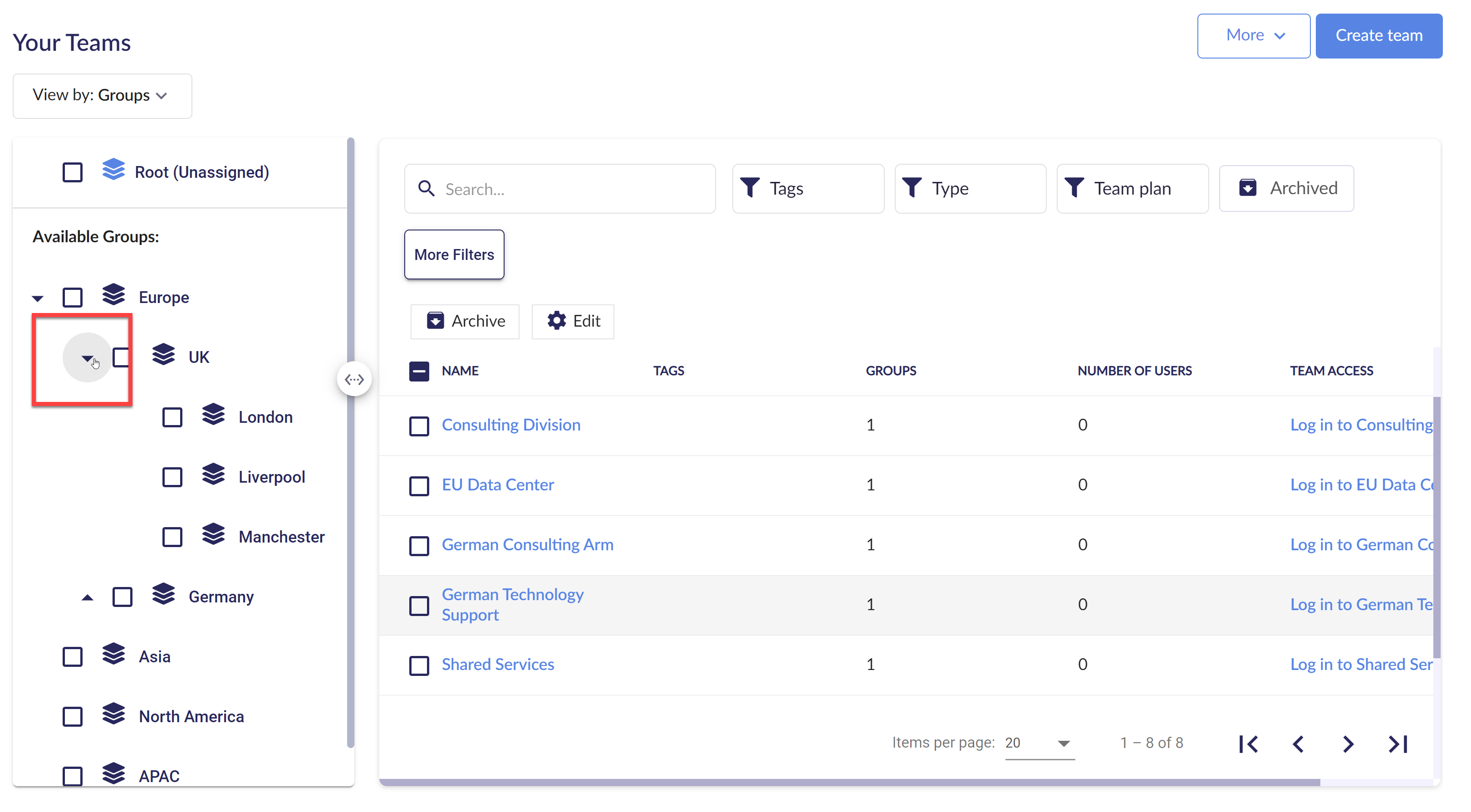Open the items per page dropdown
This screenshot has width=1471, height=812.
[1040, 743]
